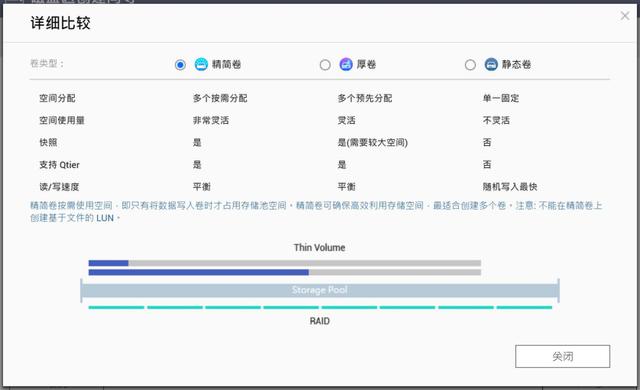
Task: Click the 精简卷 label text
Action: click(227, 64)
